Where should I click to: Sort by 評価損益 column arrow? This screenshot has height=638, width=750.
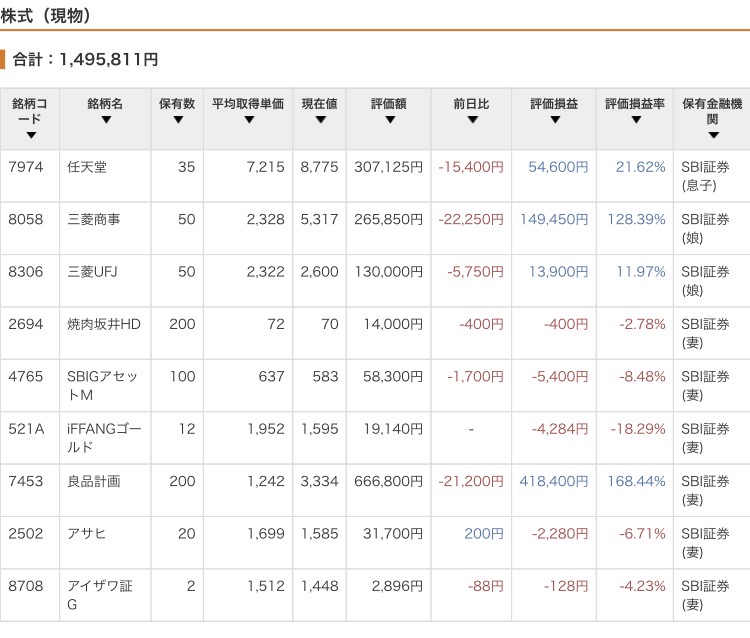click(x=553, y=120)
